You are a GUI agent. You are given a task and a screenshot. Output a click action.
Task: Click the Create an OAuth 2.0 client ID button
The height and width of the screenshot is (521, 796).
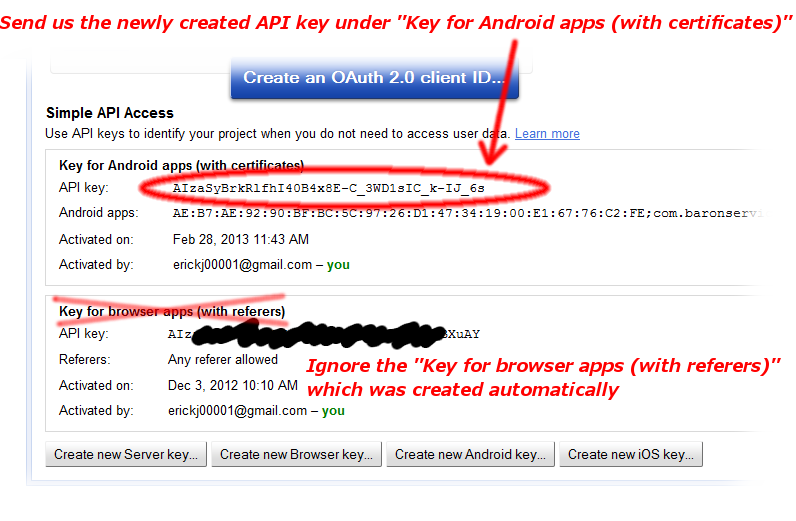(375, 78)
